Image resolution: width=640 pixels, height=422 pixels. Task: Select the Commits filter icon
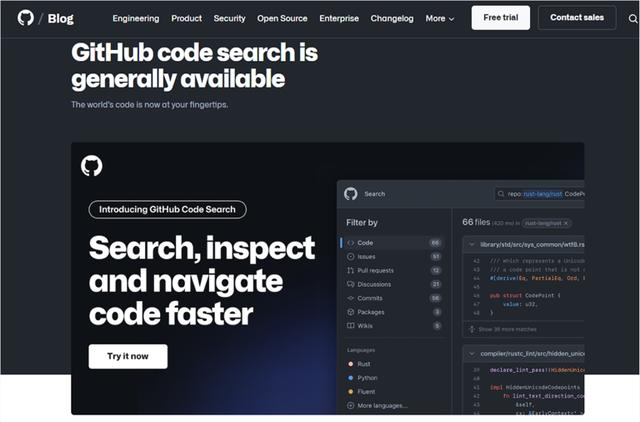coord(350,298)
